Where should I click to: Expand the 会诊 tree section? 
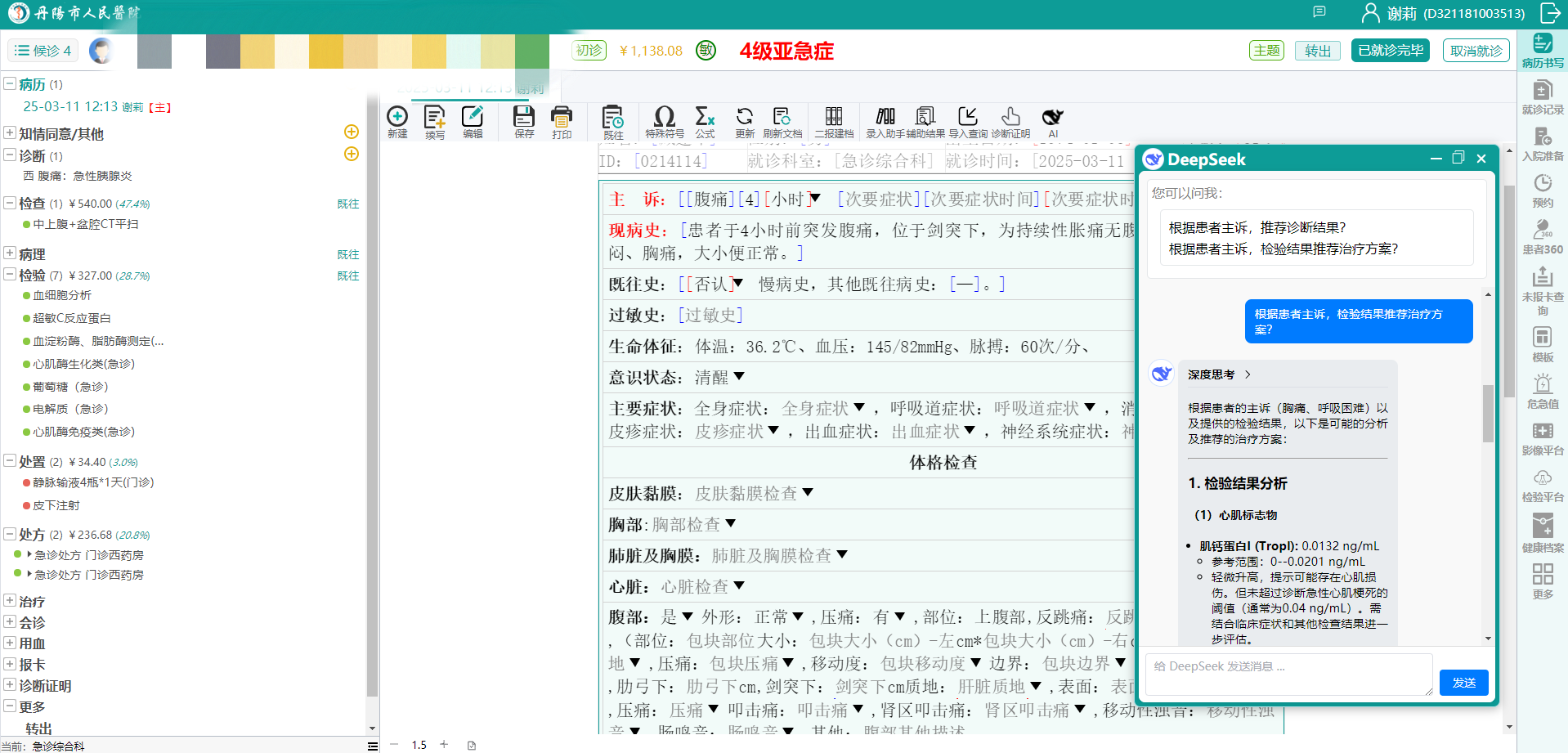click(10, 621)
